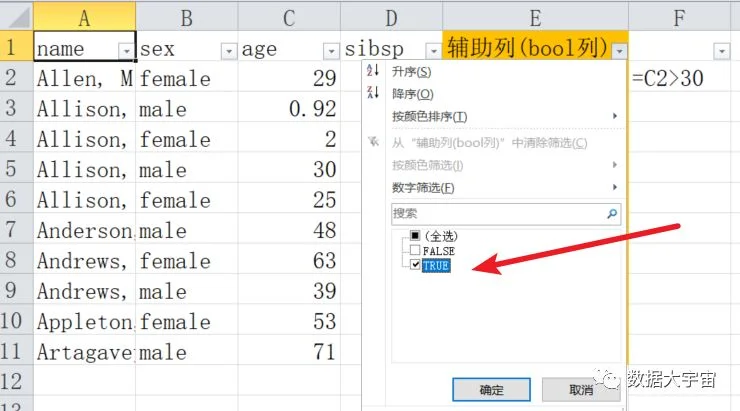Screen dimensions: 740x411
Task: Open the 辅助列(bool列) filter dropdown
Action: coord(620,50)
